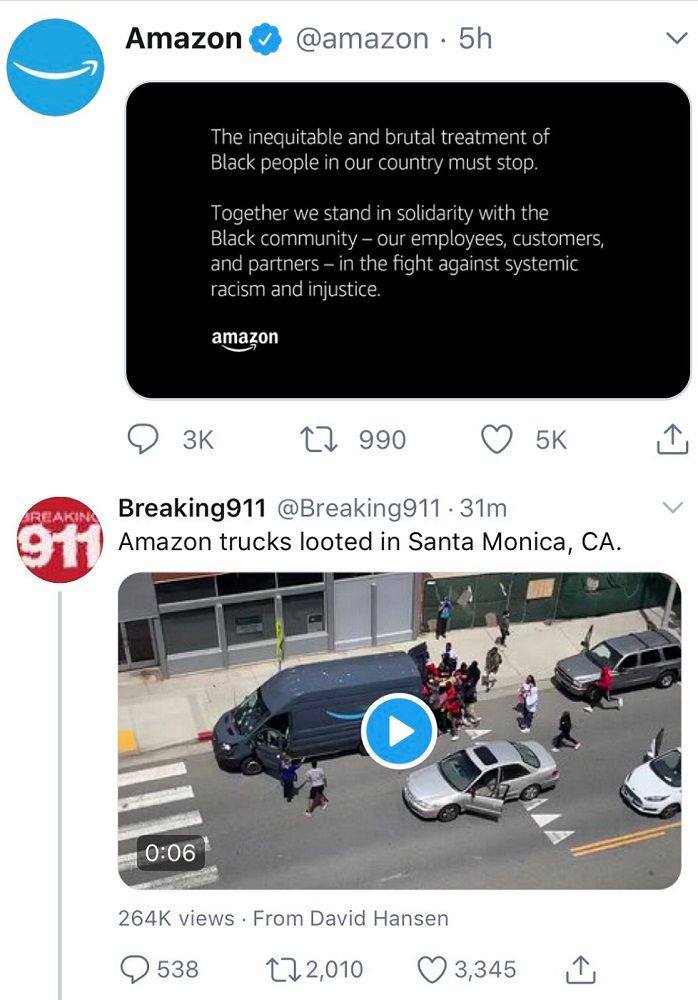Viewport: 698px width, 1000px height.
Task: Retweet the Amazon solidarity tweet
Action: 318,439
